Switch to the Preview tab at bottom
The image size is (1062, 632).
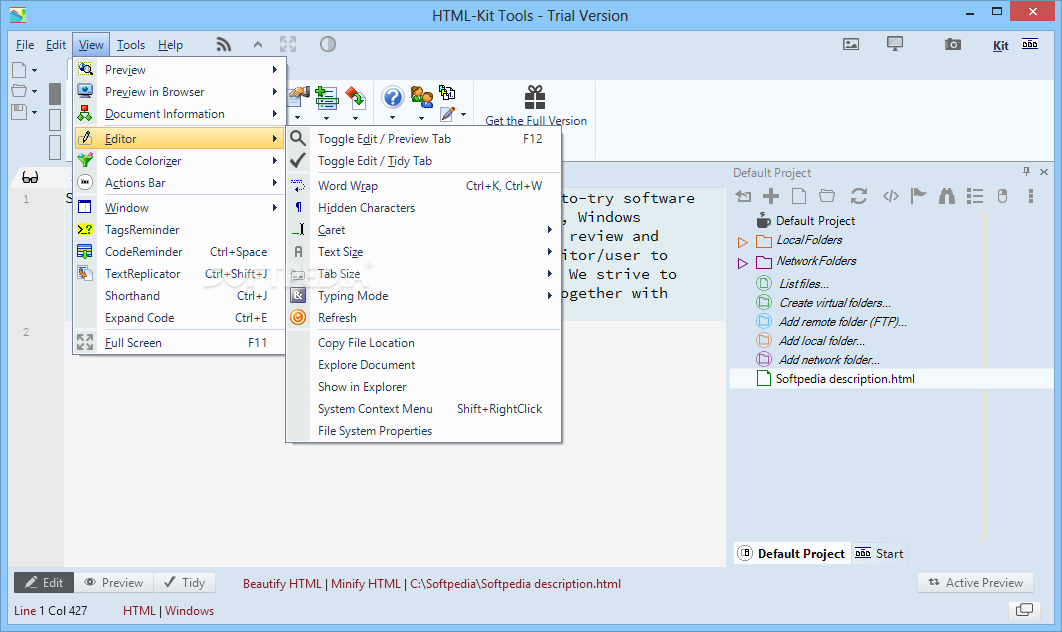[x=113, y=583]
